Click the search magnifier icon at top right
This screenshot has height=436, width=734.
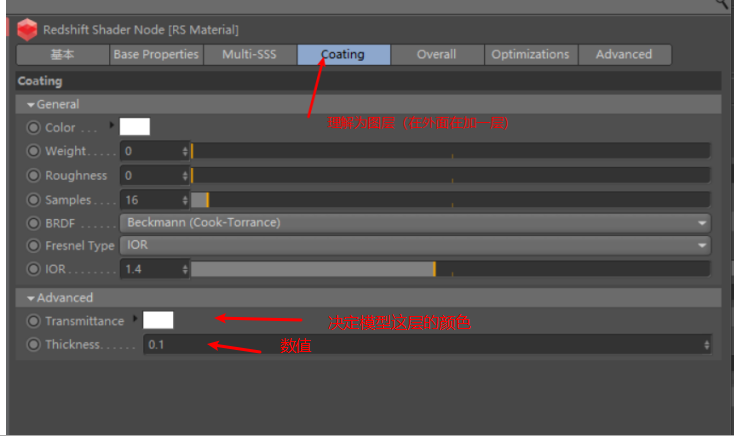click(x=724, y=4)
